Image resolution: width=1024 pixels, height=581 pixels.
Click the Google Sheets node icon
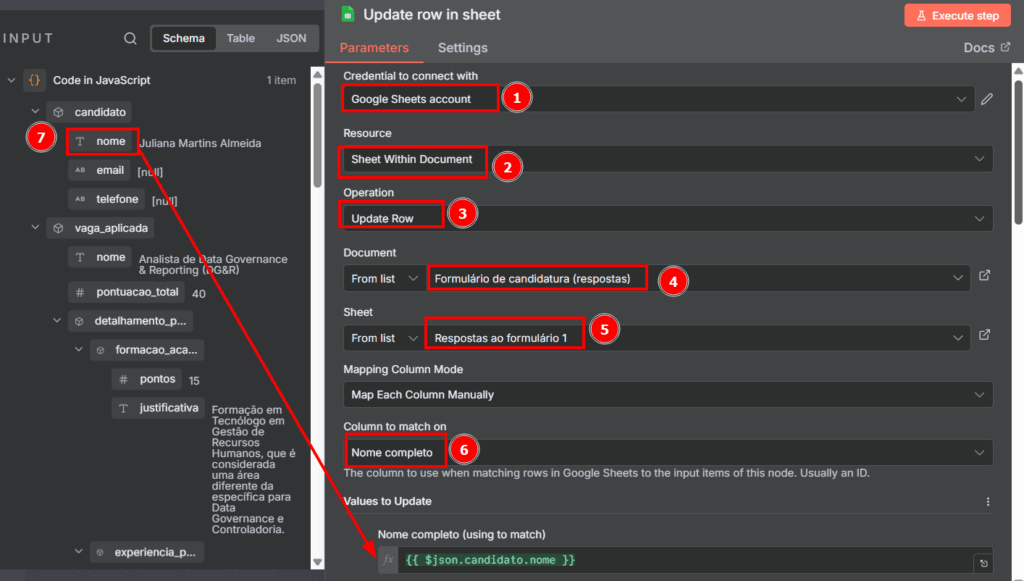[x=348, y=14]
